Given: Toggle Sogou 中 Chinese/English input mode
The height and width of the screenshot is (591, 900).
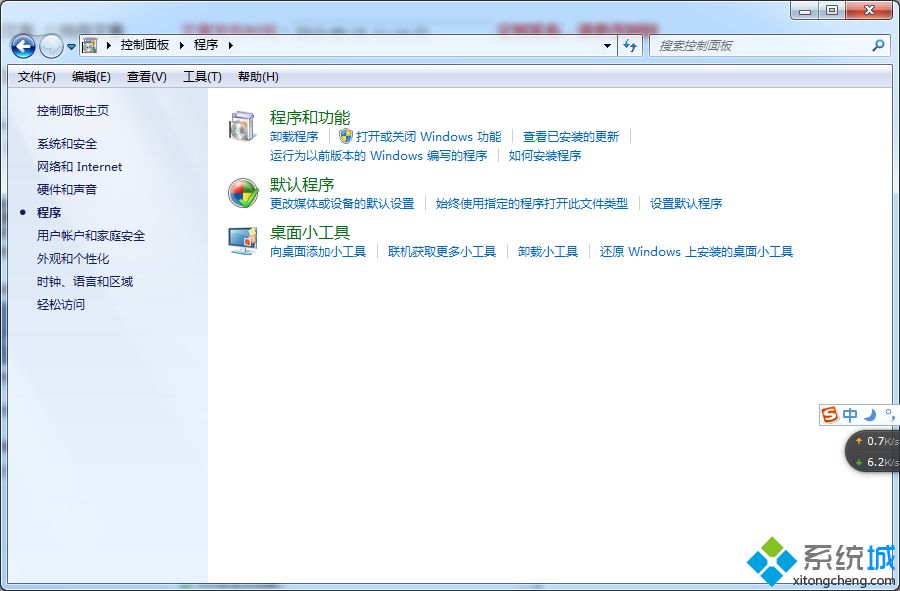Looking at the screenshot, I should 850,415.
